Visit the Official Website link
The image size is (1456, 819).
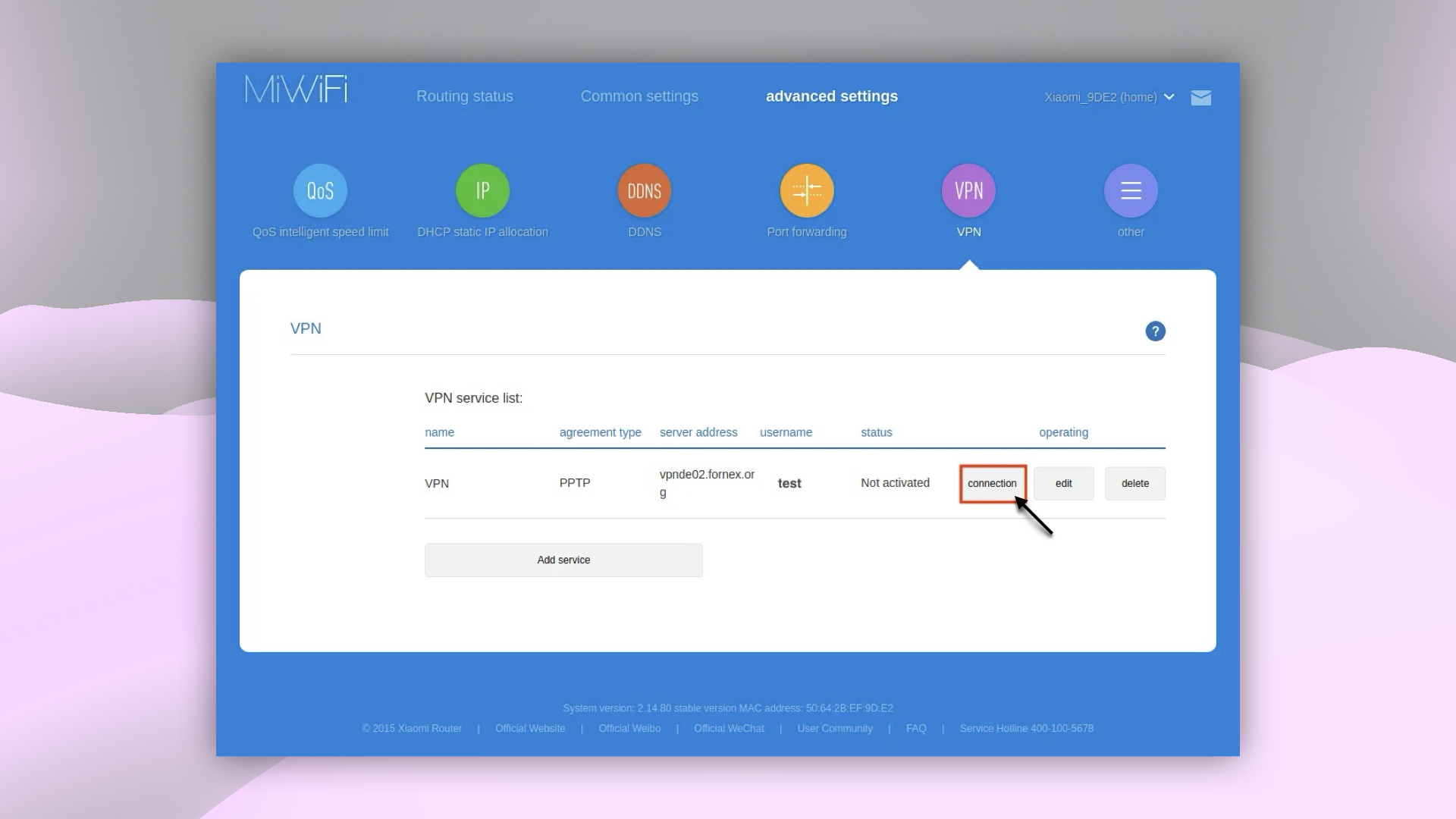click(x=530, y=728)
